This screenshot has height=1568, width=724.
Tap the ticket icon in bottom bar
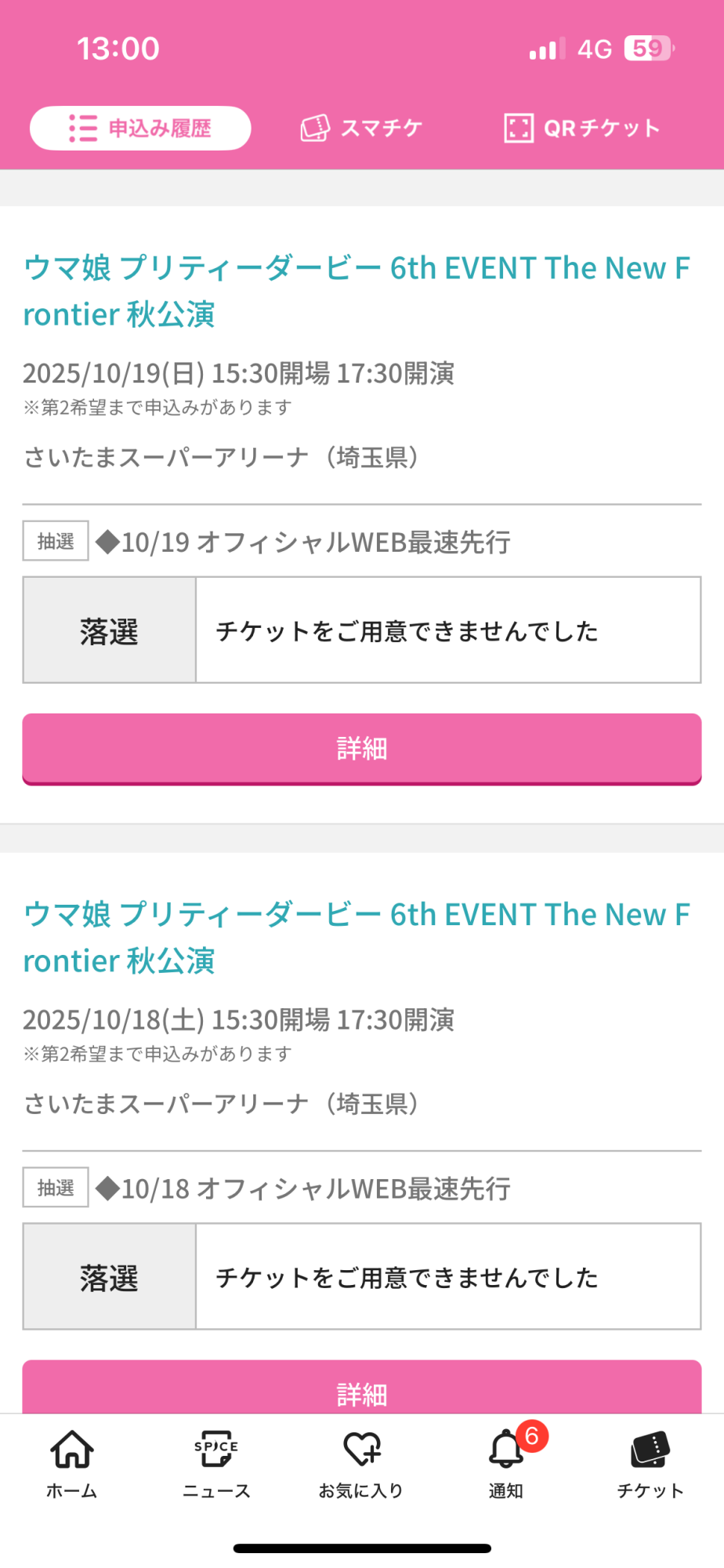pyautogui.click(x=650, y=1449)
